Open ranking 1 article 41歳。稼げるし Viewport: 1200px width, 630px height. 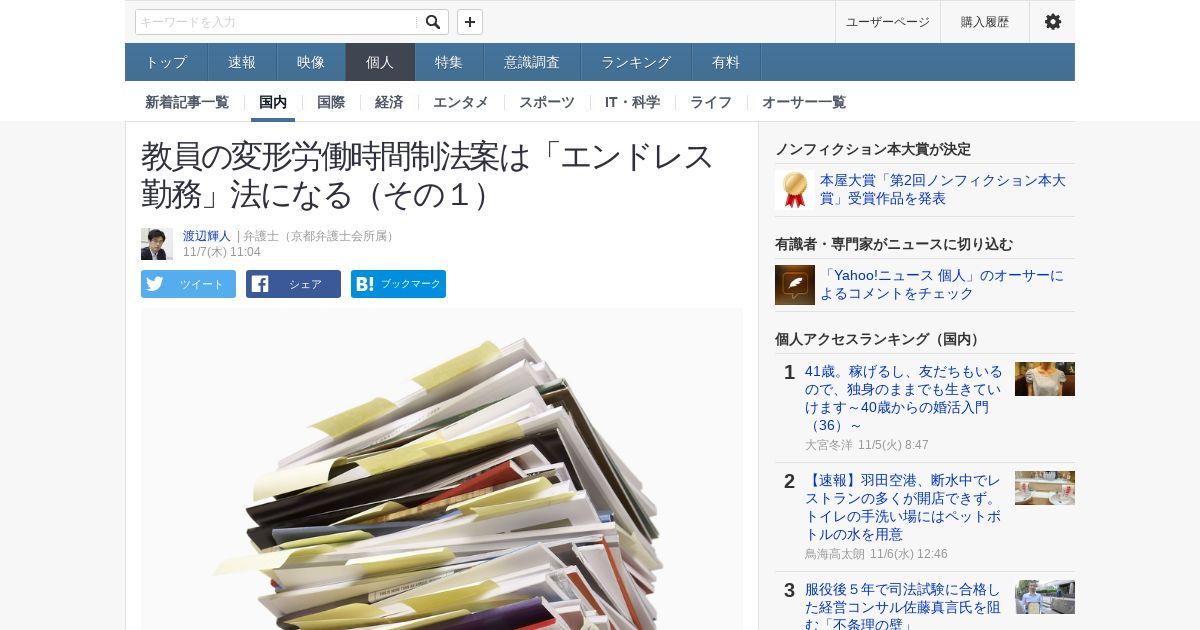(904, 398)
